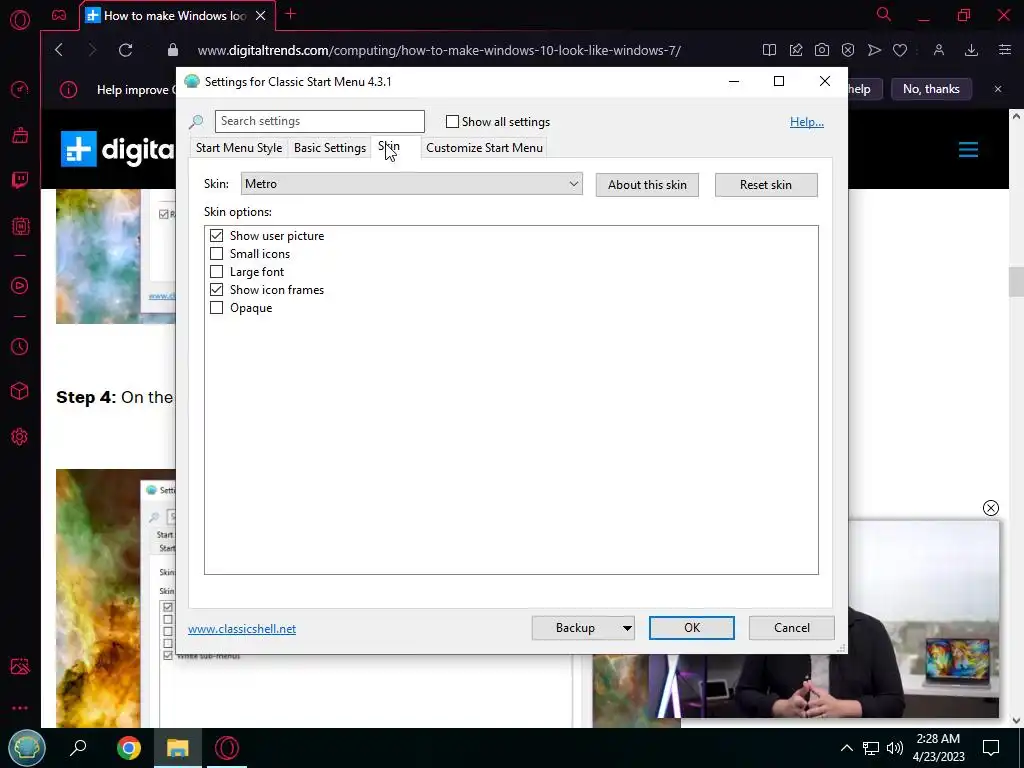Image resolution: width=1024 pixels, height=768 pixels.
Task: Bookmark page with heart icon
Action: point(900,50)
